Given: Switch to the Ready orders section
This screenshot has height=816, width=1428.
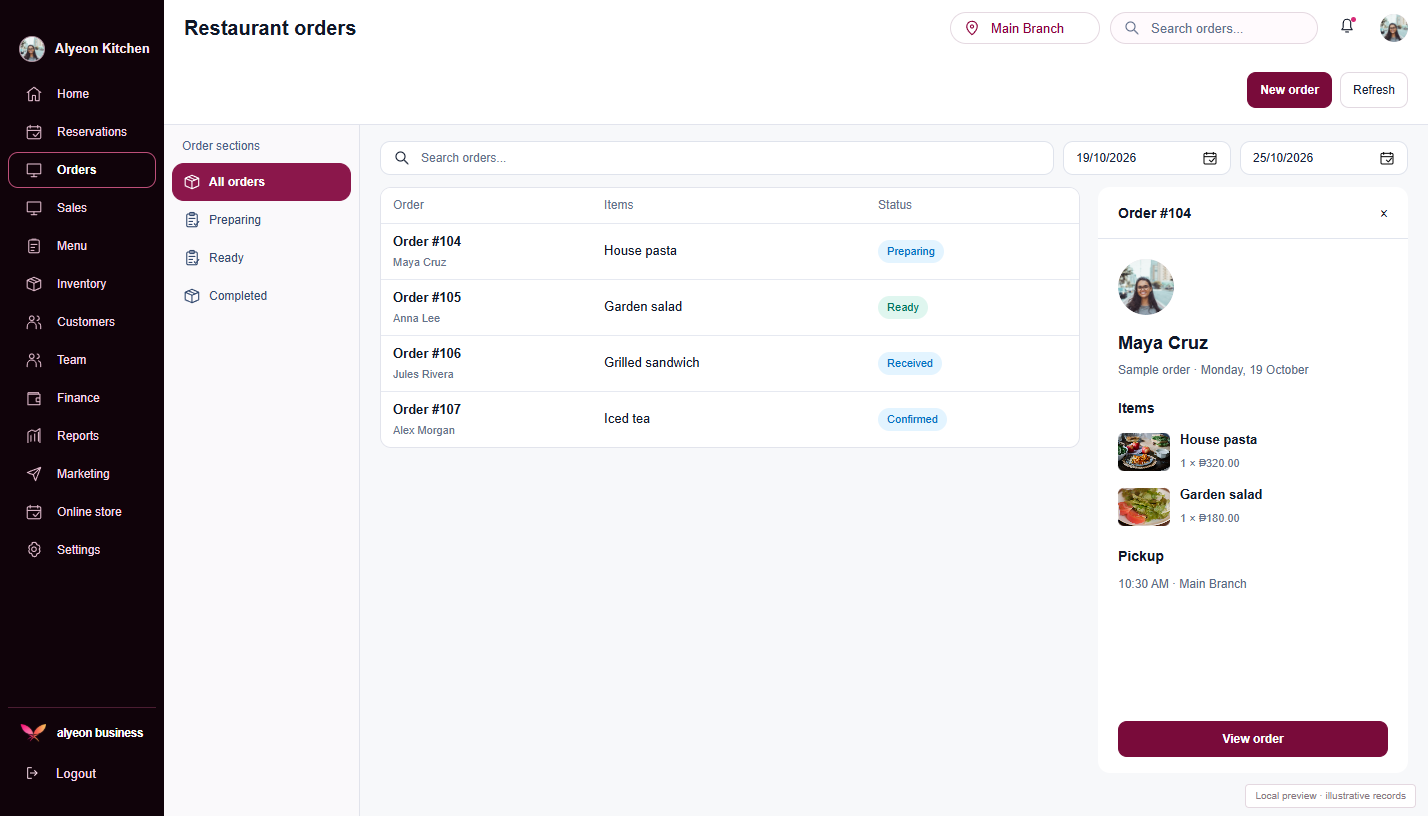Looking at the screenshot, I should [261, 258].
